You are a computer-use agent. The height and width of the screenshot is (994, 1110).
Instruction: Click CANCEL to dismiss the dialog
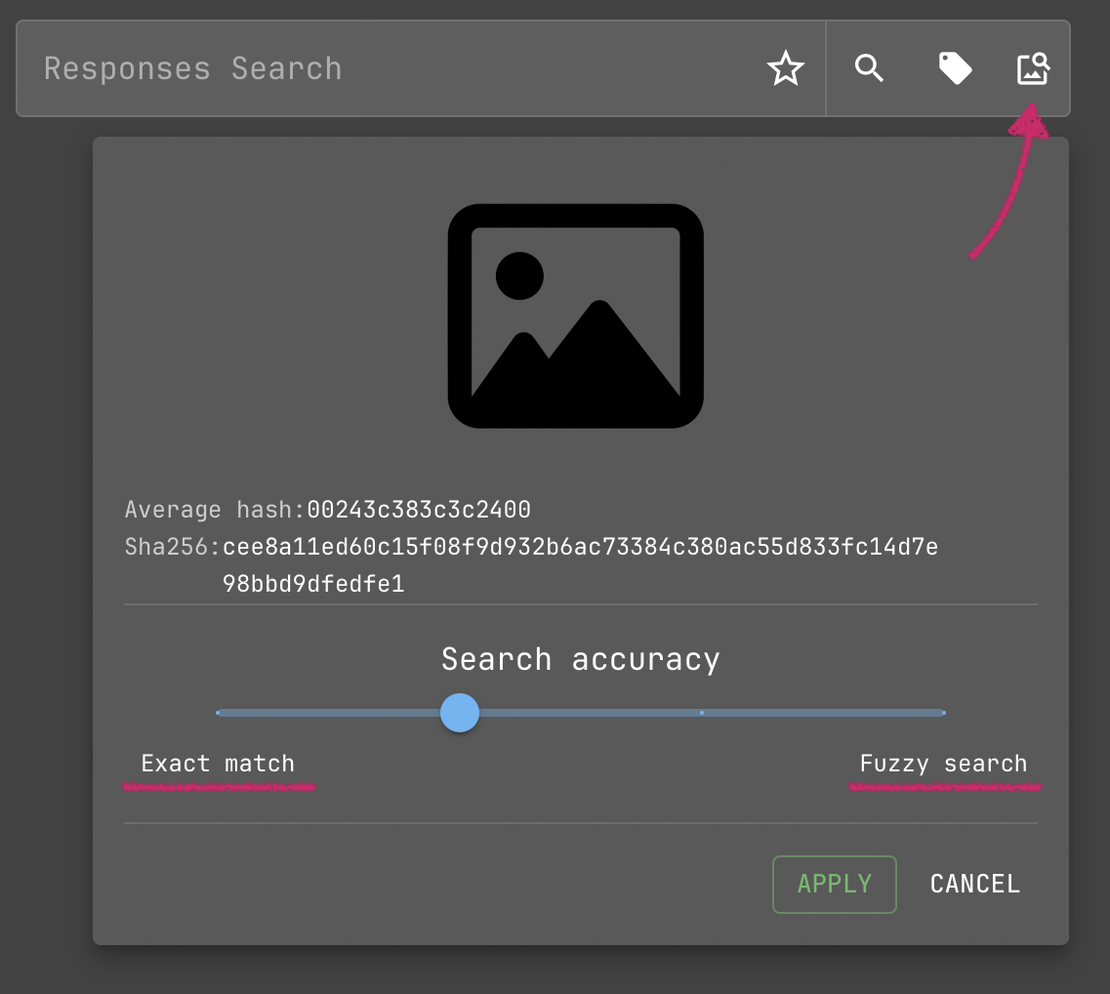[974, 883]
